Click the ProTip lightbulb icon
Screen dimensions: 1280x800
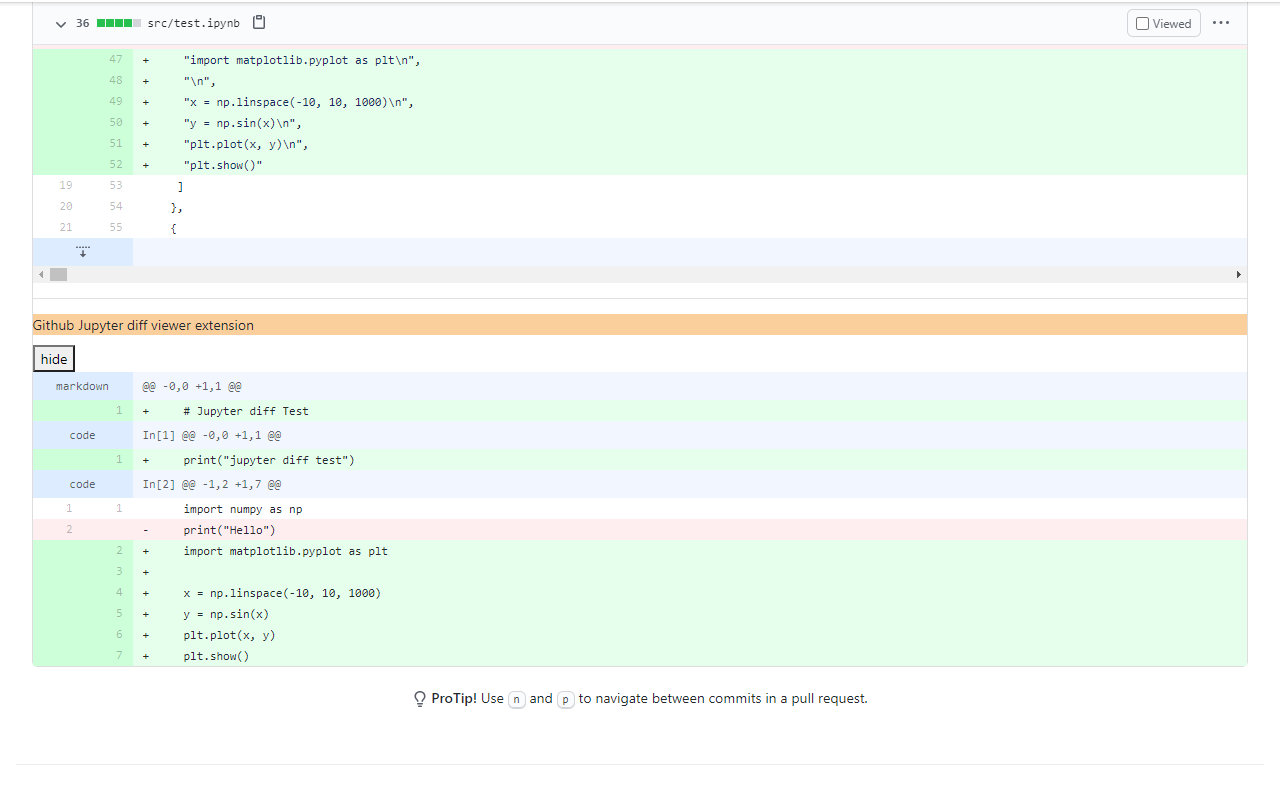[x=420, y=699]
